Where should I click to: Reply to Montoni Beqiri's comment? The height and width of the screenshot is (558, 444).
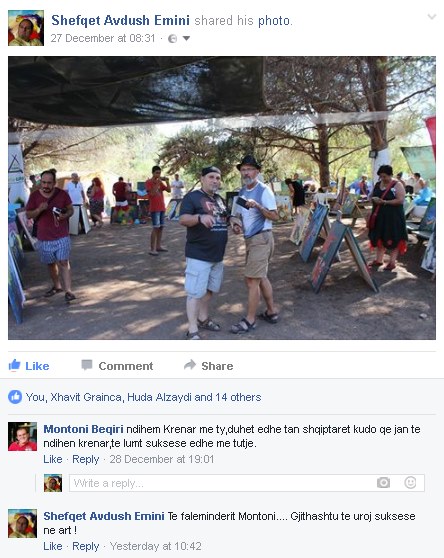(85, 459)
